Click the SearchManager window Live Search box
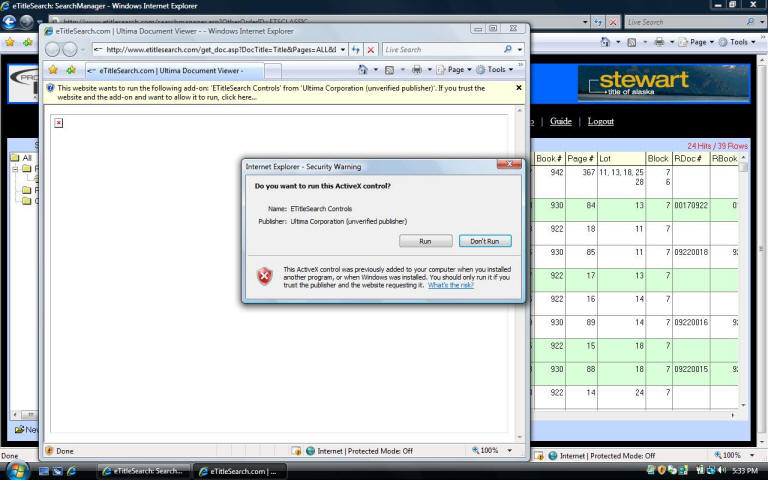Viewport: 768px width, 480px height. [686, 22]
